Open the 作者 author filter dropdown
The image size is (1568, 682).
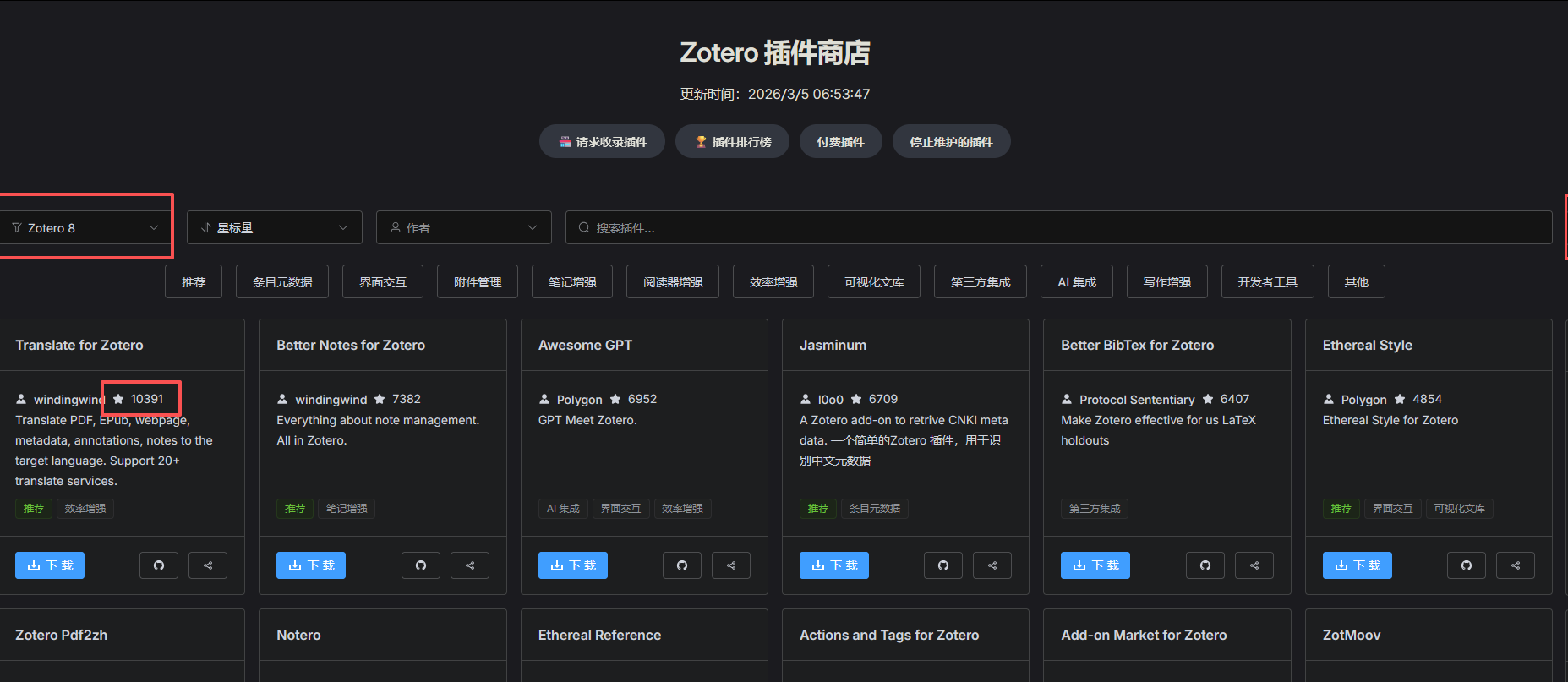(x=464, y=227)
